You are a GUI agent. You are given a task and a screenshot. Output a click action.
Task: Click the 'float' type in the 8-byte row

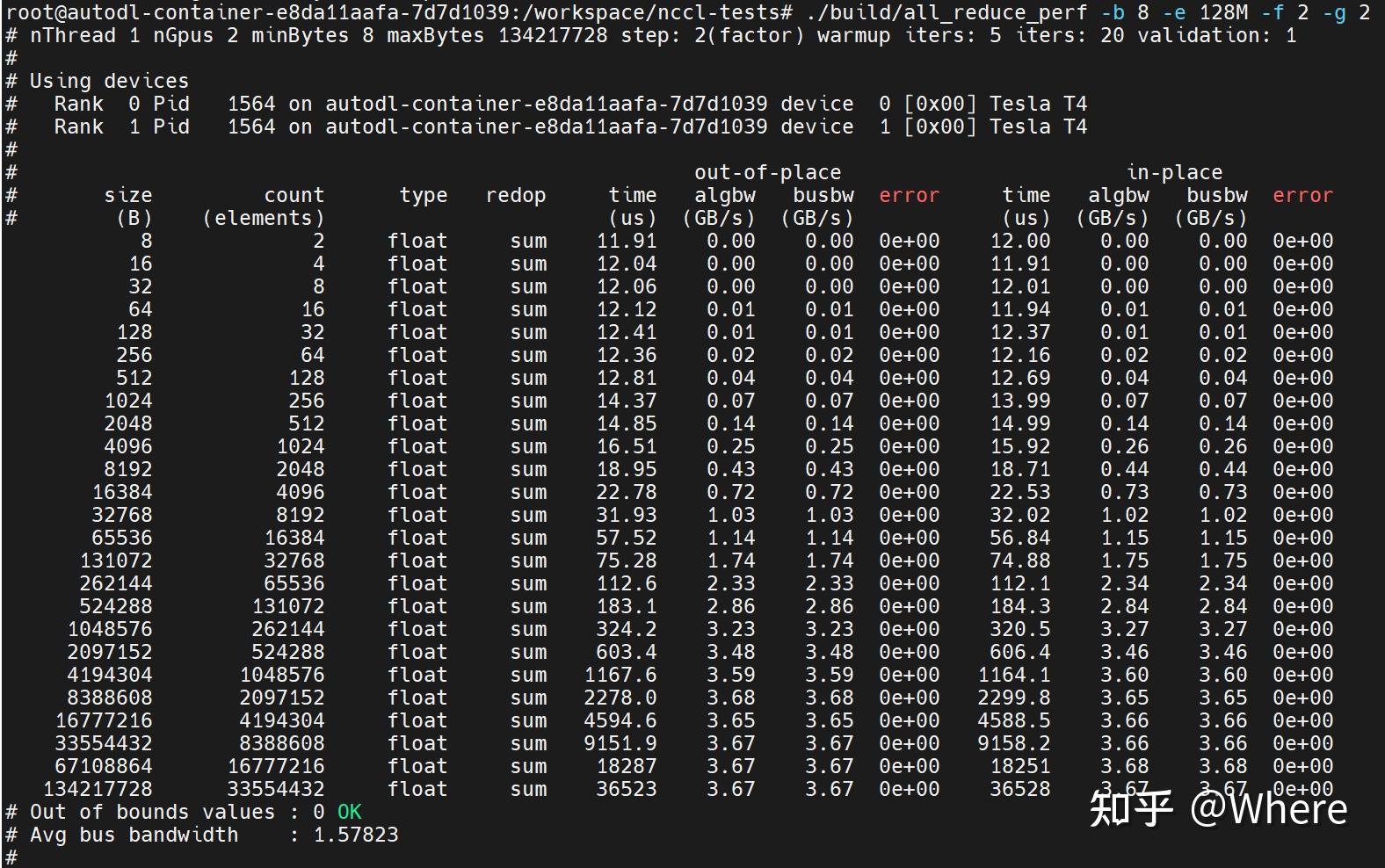417,241
